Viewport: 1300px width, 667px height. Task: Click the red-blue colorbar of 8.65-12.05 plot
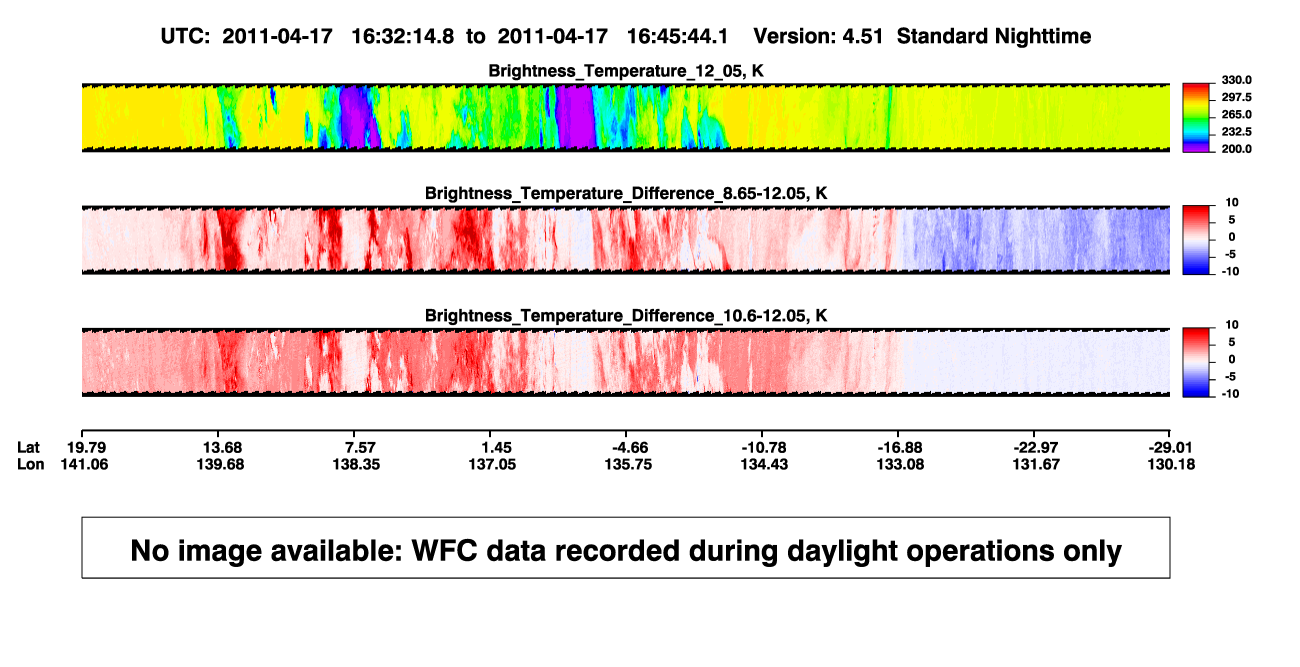point(1198,240)
